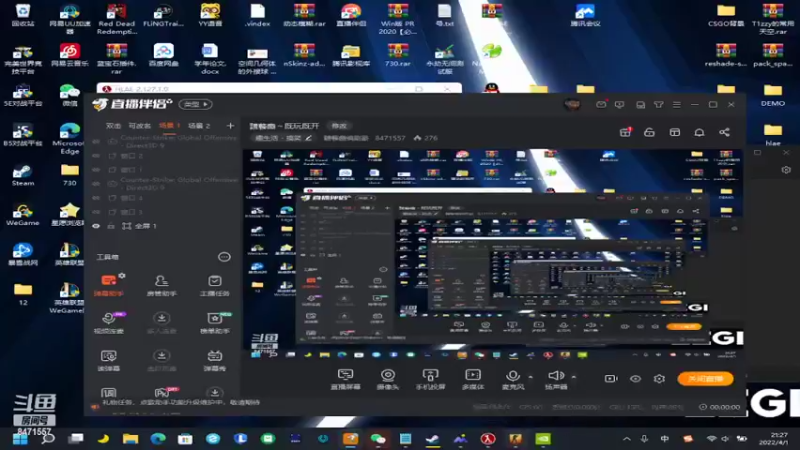Click room number 8471557 in the header
The width and height of the screenshot is (800, 450).
pos(390,138)
